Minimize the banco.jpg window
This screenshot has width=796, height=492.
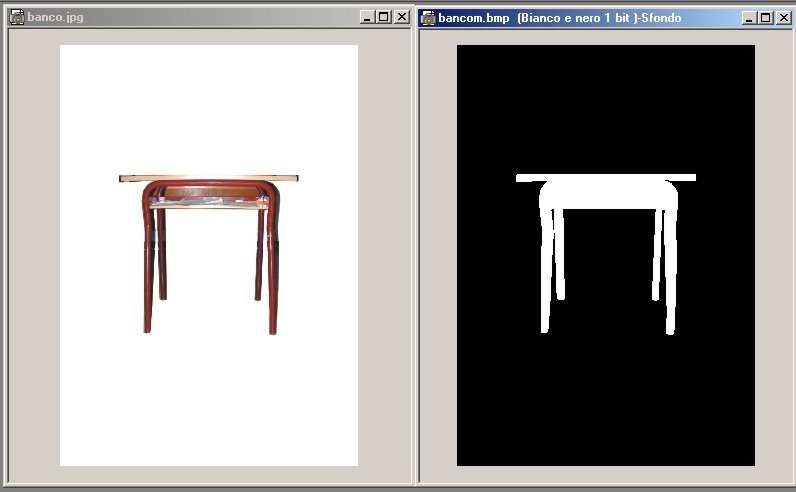367,17
